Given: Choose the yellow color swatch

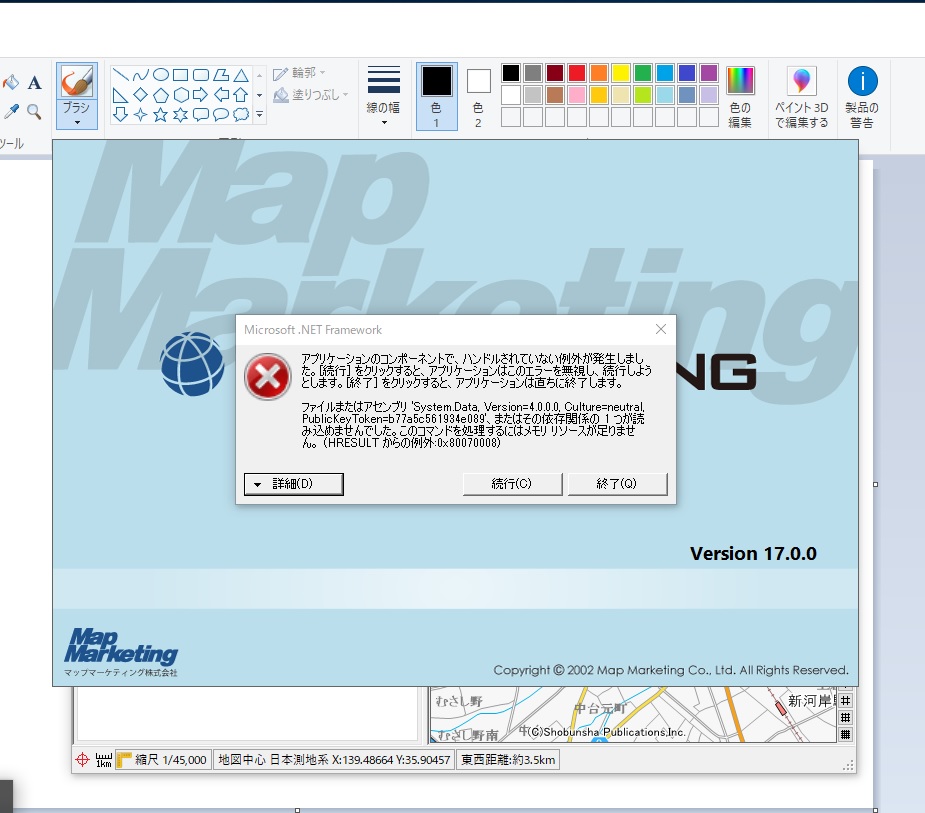Looking at the screenshot, I should pyautogui.click(x=621, y=73).
